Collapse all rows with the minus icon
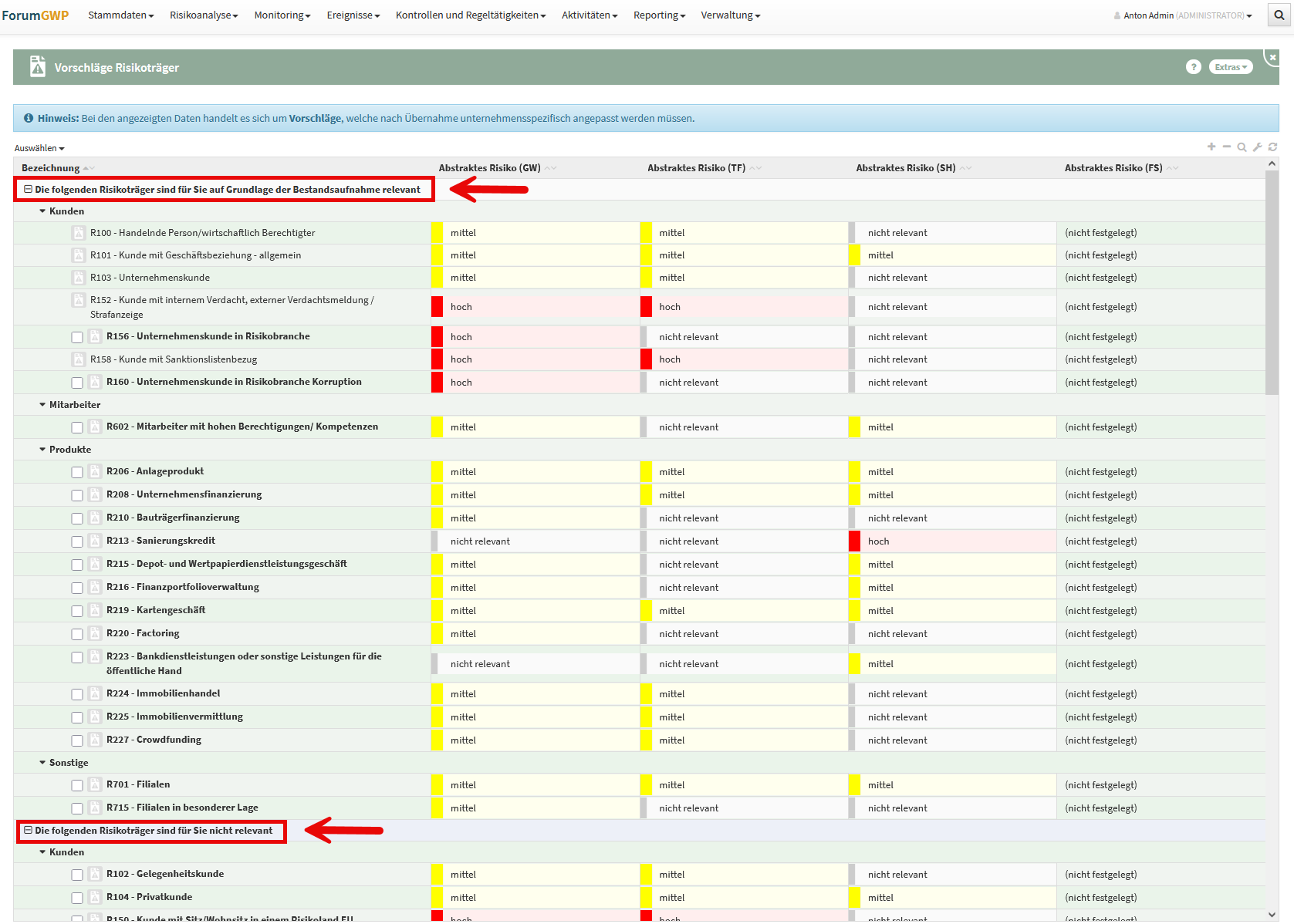The width and height of the screenshot is (1294, 924). point(1227,147)
